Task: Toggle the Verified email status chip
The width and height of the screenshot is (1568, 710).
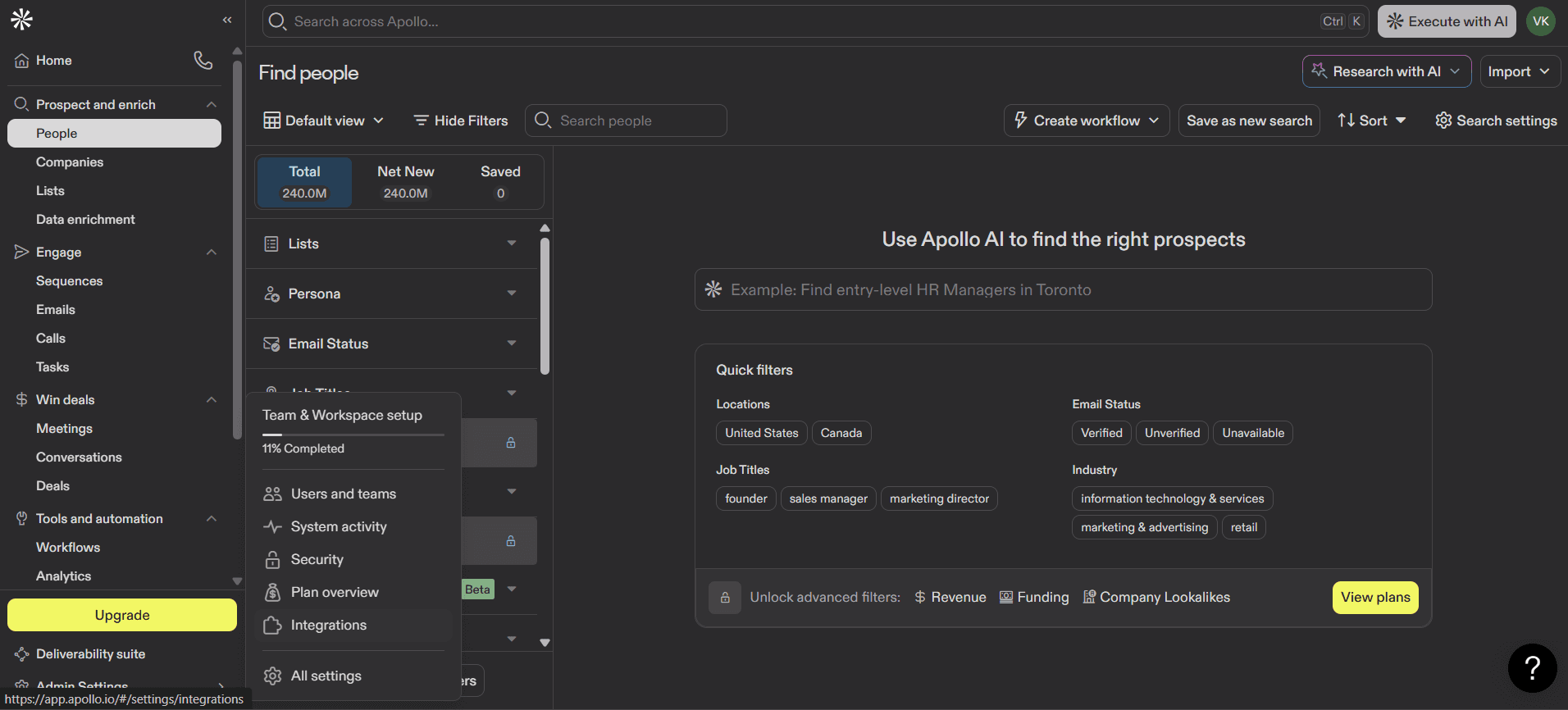Action: click(x=1101, y=433)
